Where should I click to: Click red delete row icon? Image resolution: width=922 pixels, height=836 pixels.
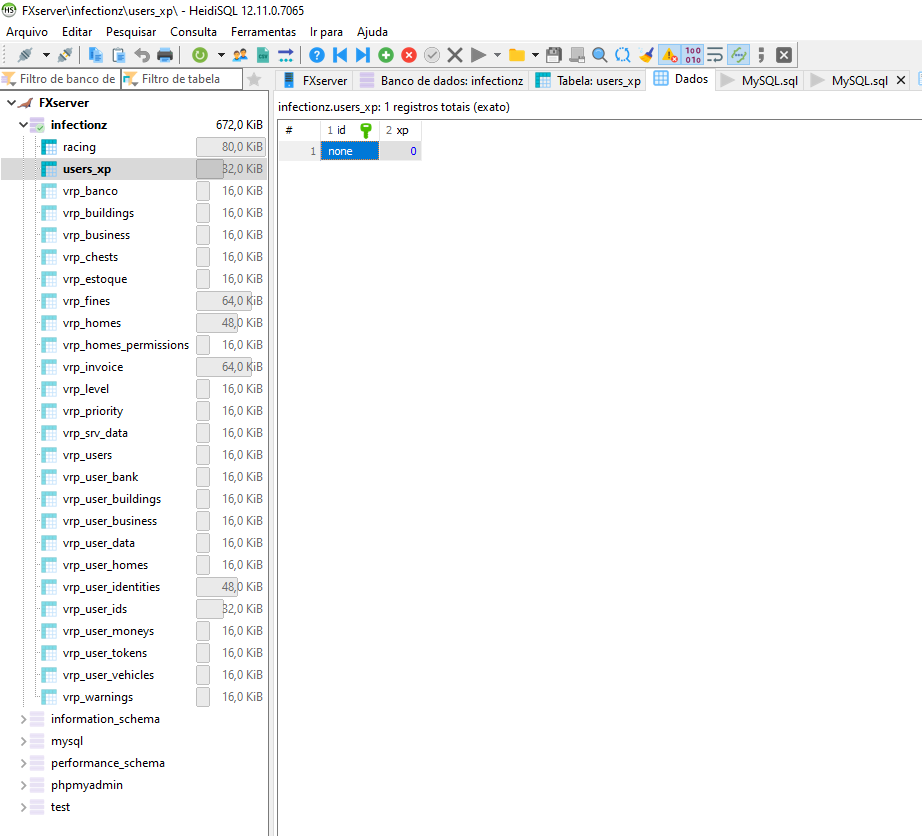pos(409,55)
